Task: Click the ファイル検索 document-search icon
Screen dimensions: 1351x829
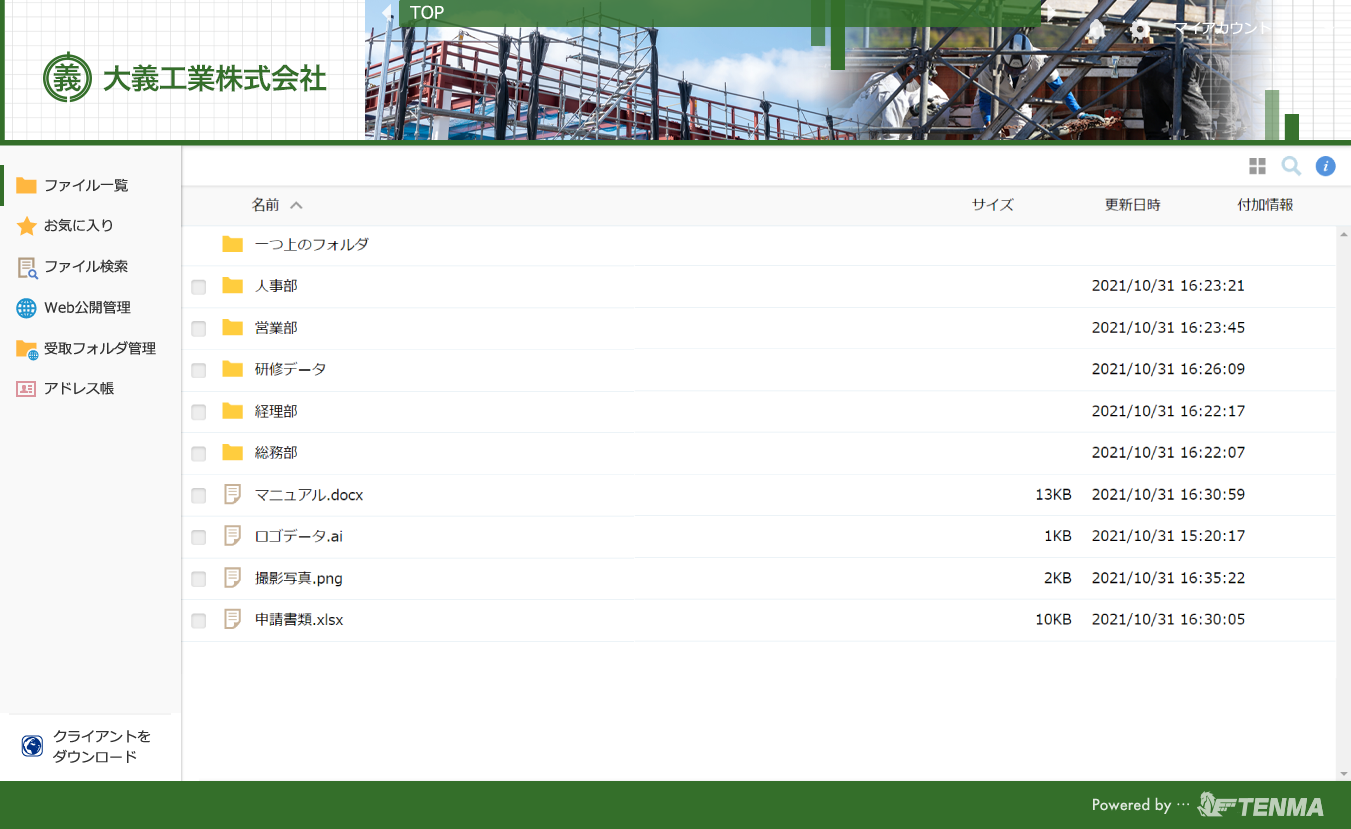Action: pos(27,267)
